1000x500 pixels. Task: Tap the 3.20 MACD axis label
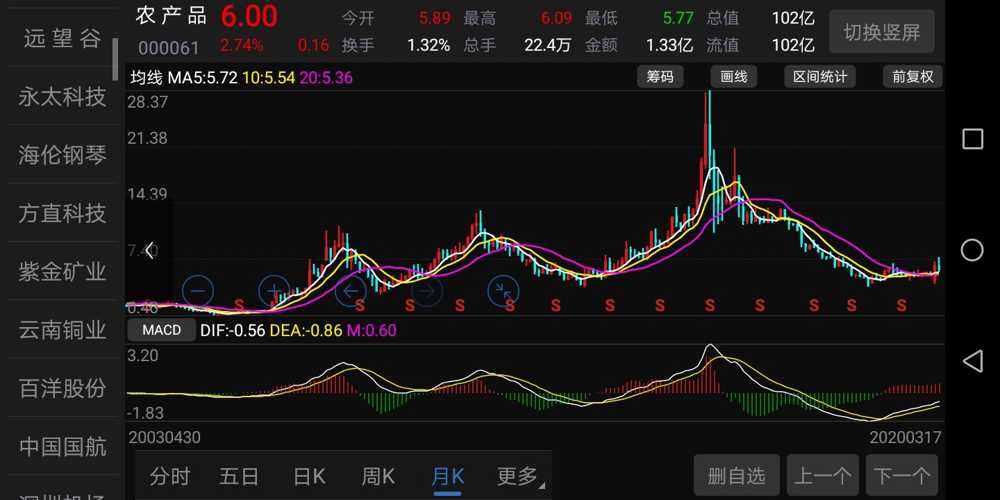pos(143,356)
